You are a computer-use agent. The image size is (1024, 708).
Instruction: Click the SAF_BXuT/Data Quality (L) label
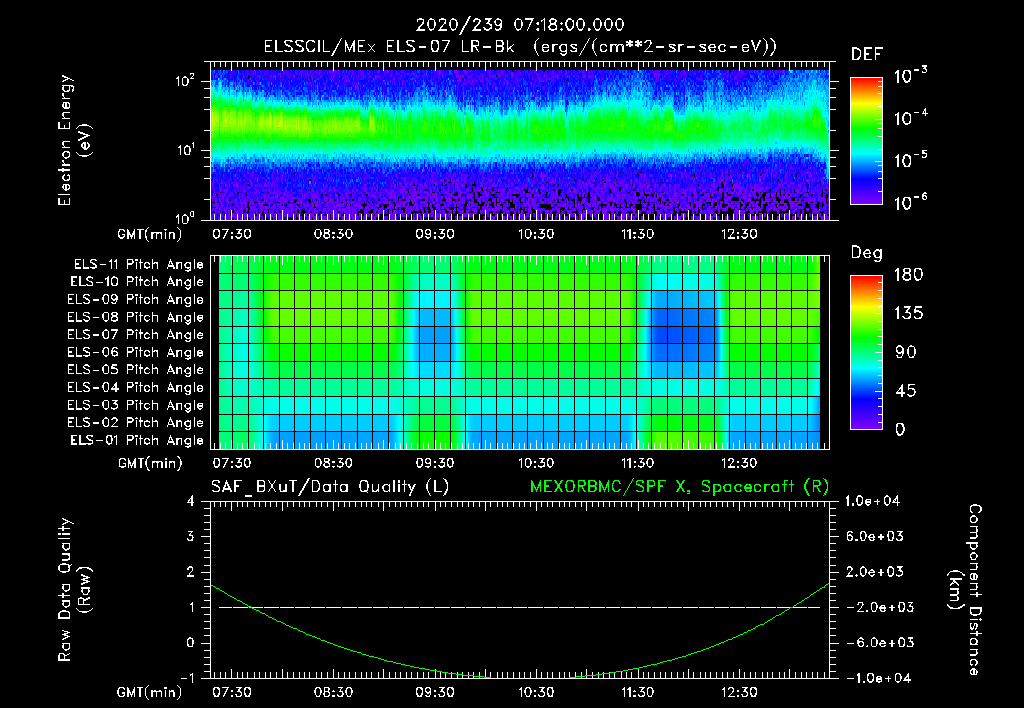tap(330, 487)
